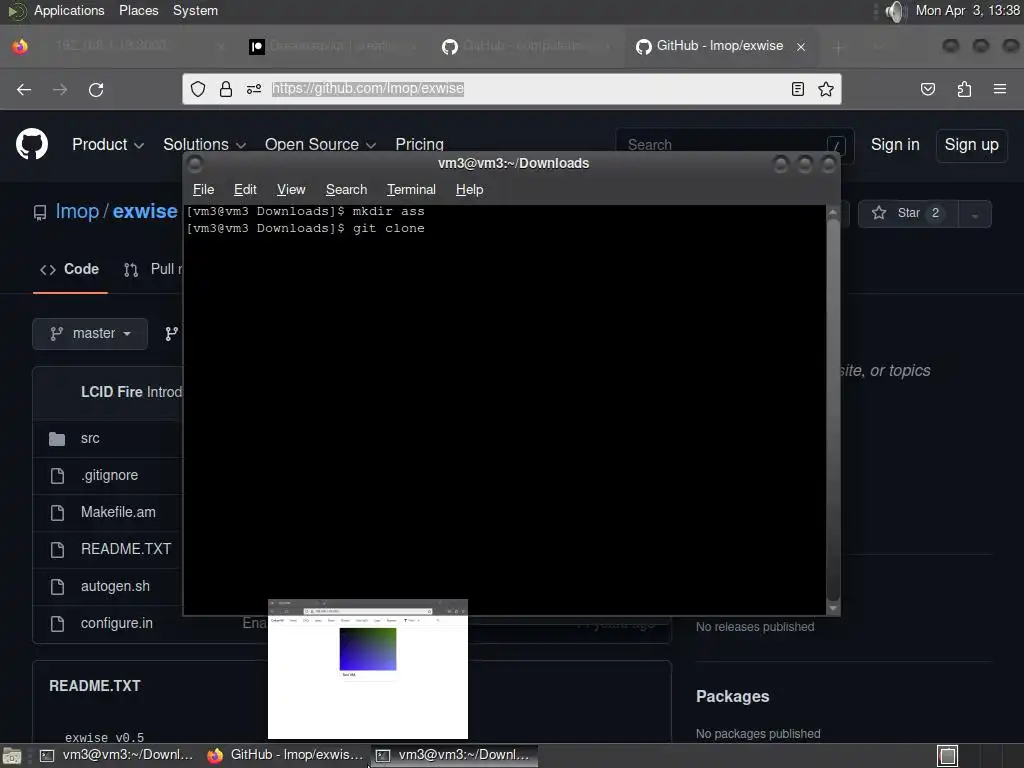
Task: Open the terminal Search menu
Action: 346,189
